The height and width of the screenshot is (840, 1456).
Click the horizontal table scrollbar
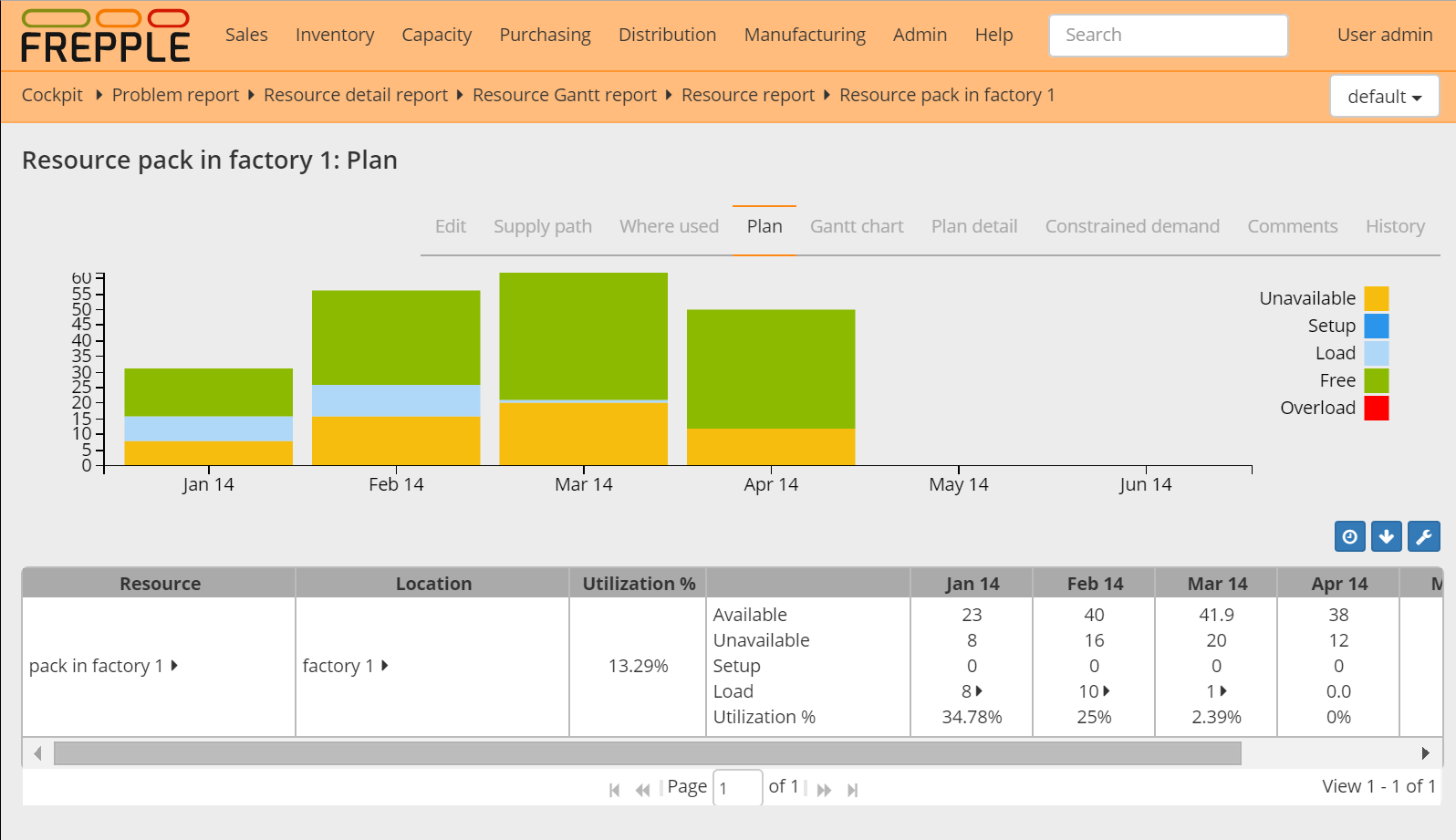point(647,753)
